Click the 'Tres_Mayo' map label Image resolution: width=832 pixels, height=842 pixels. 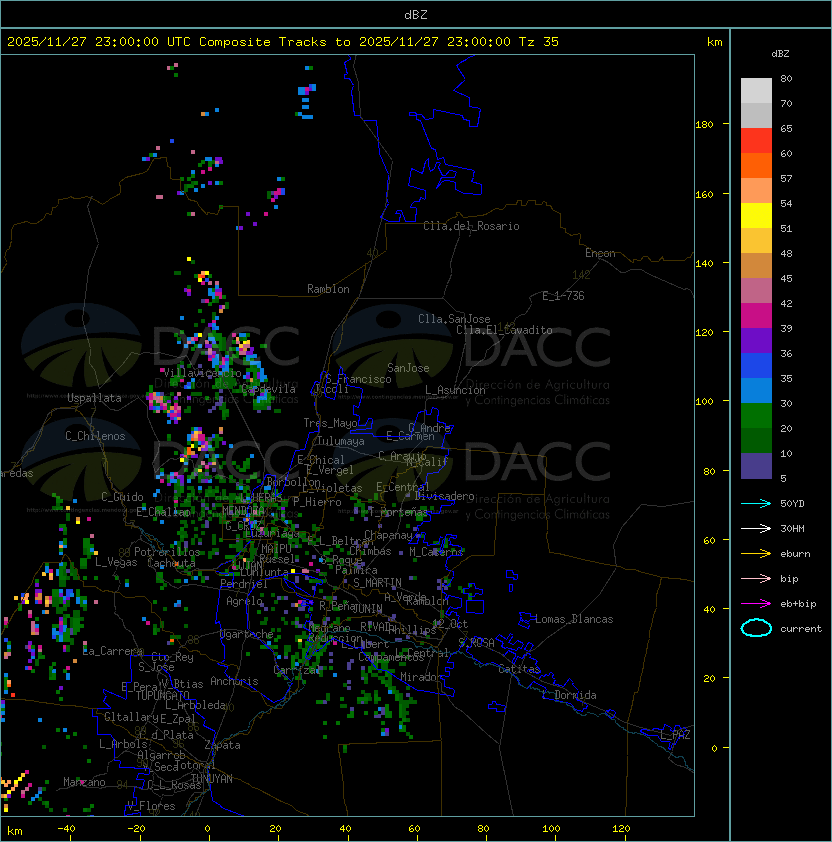tap(330, 423)
